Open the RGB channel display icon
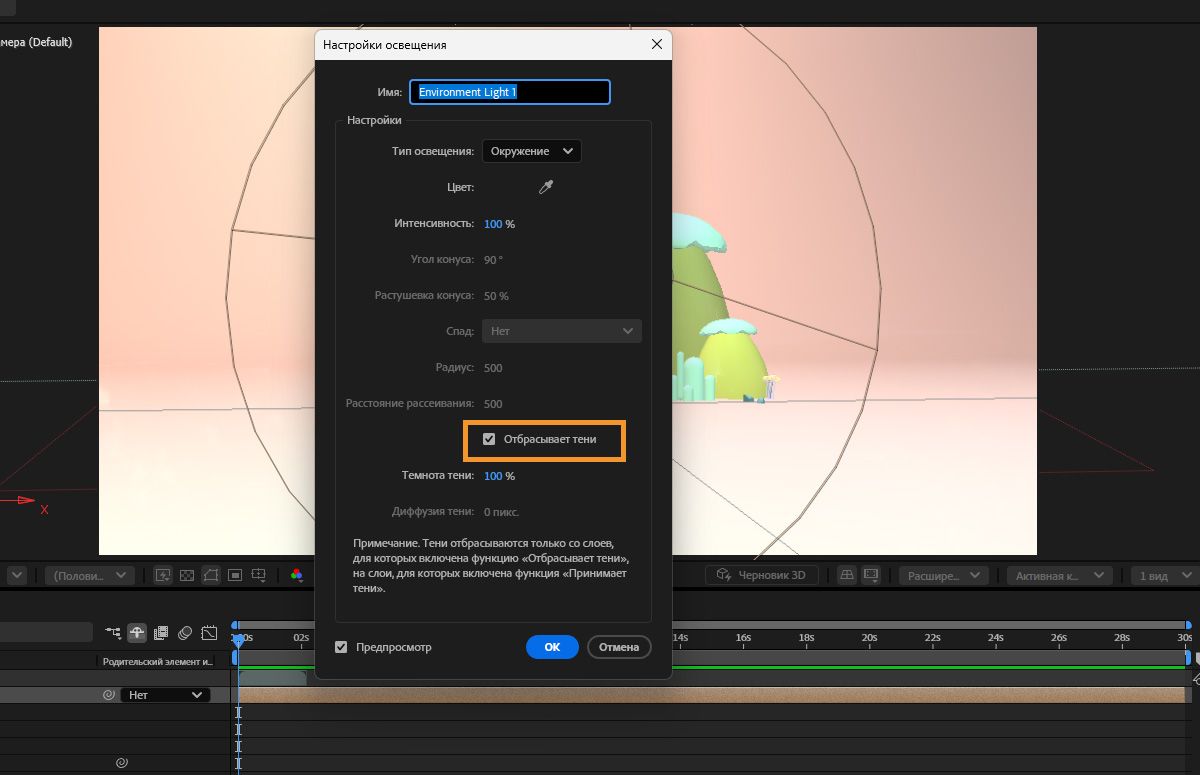 (x=297, y=575)
